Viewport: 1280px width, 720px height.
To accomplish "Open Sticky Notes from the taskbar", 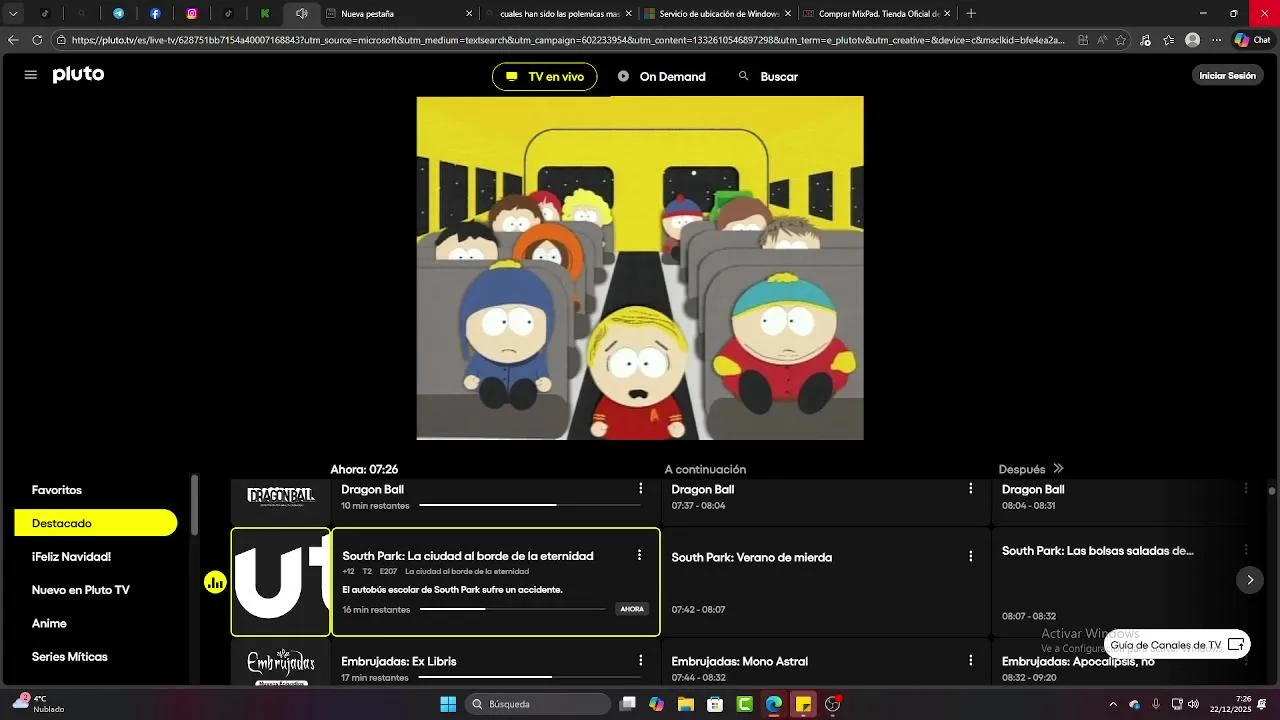I will [803, 704].
